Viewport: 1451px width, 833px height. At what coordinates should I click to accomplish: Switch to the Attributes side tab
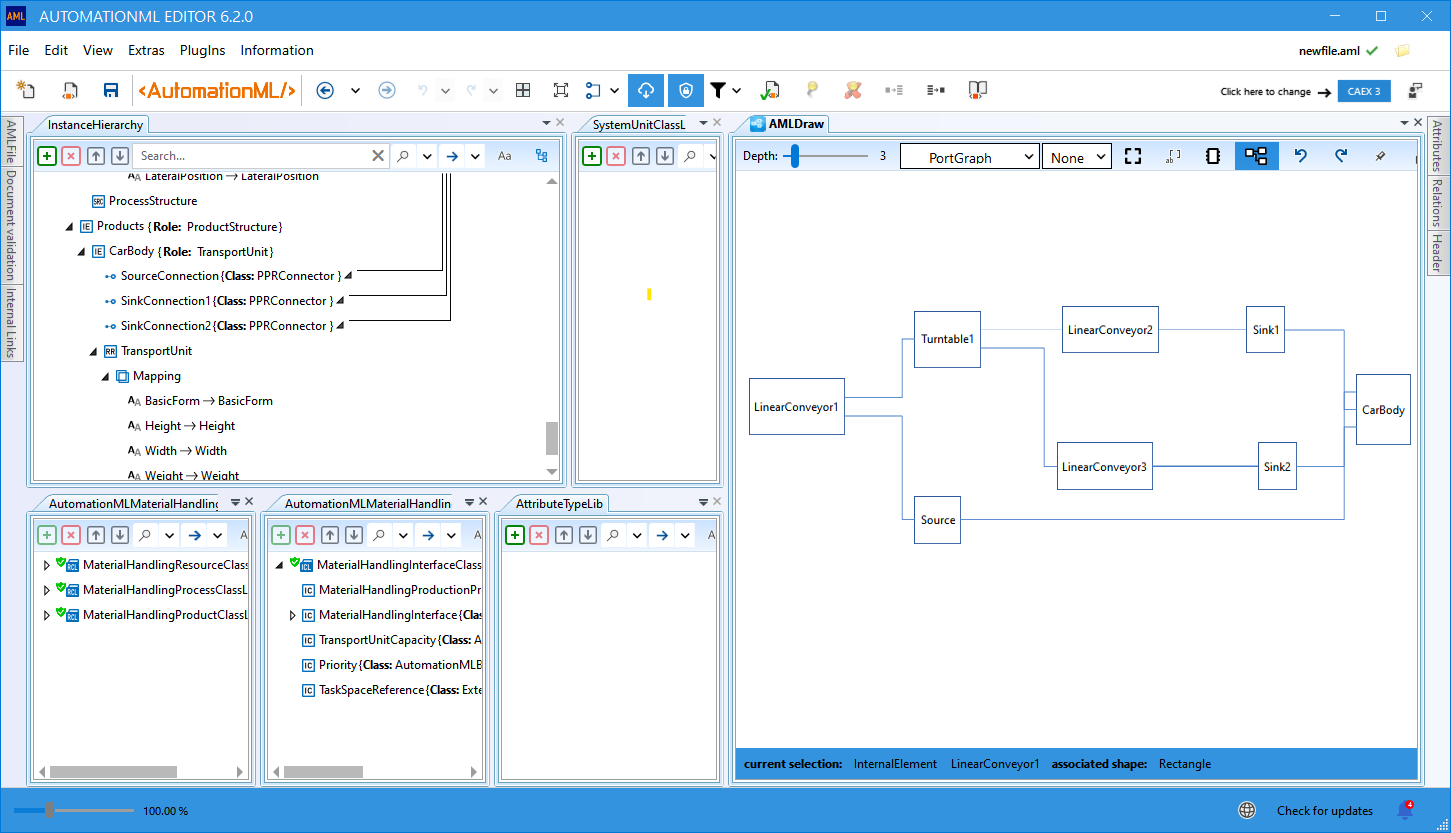(x=1436, y=146)
